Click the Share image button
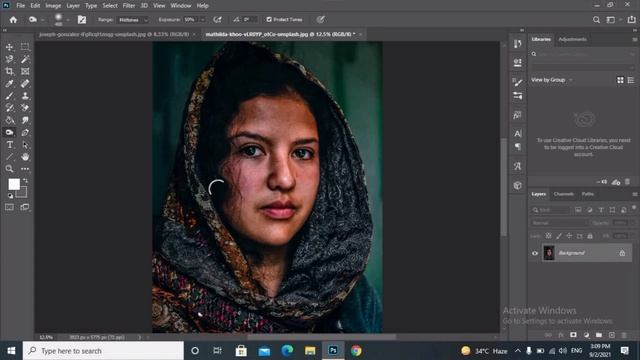 click(631, 20)
